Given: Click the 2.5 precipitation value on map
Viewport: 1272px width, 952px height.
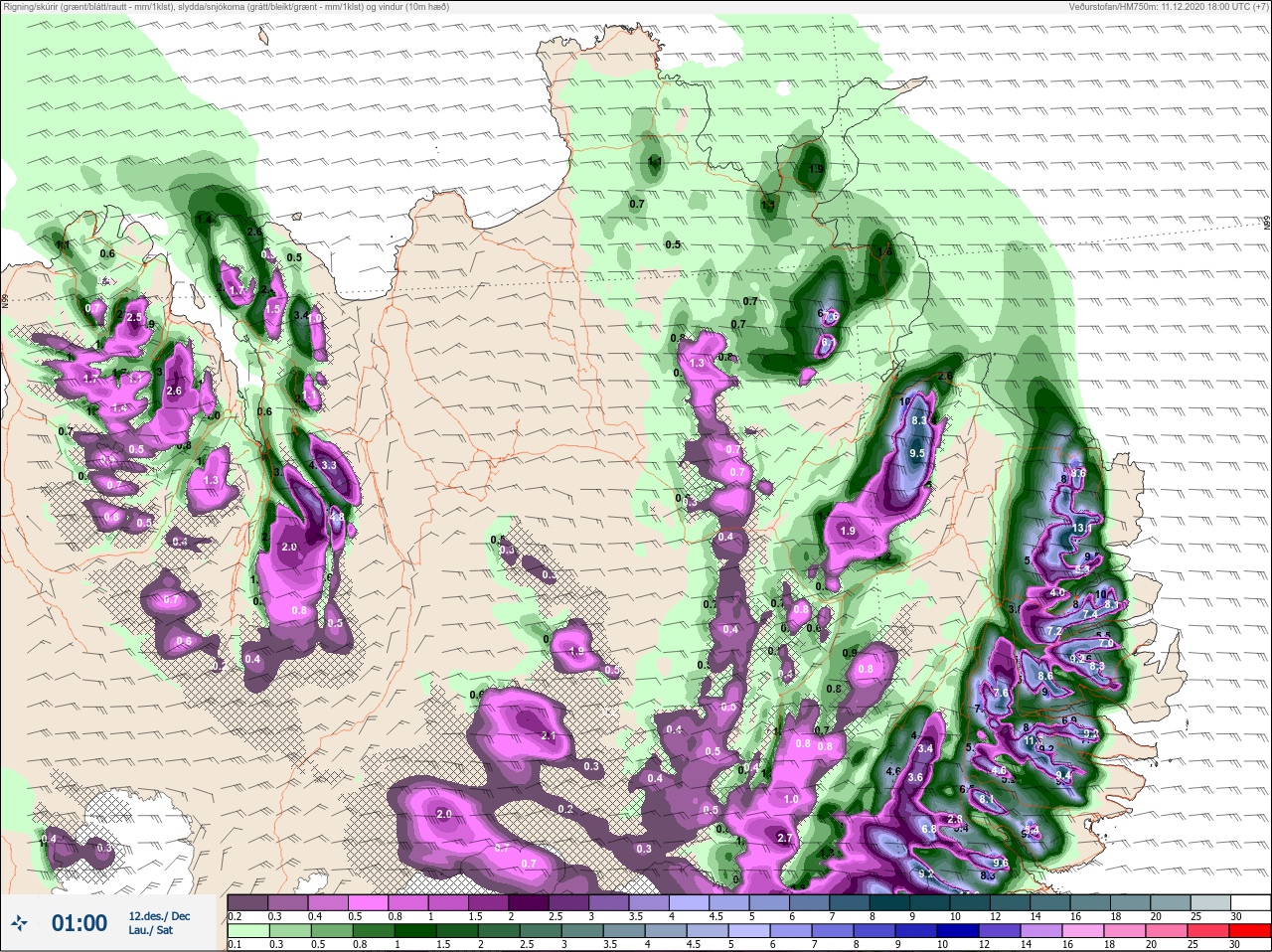Looking at the screenshot, I should (134, 318).
